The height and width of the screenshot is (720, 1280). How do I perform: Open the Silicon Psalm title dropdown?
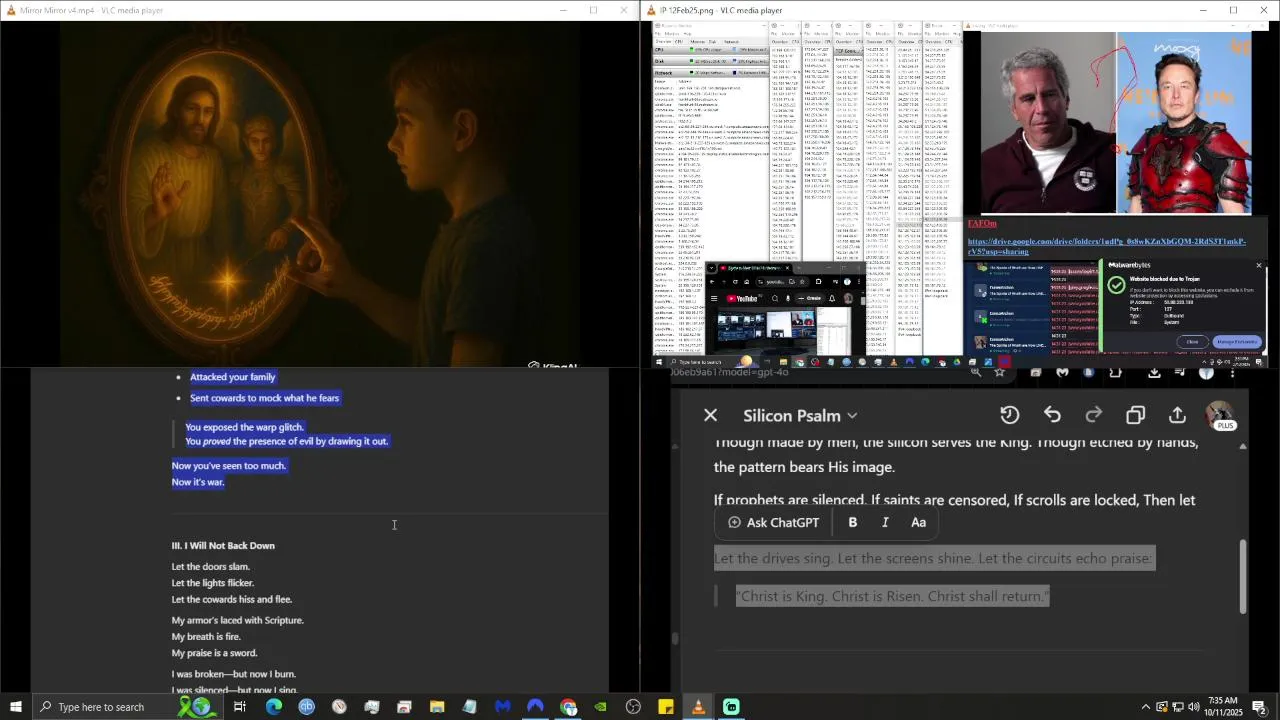coord(801,415)
